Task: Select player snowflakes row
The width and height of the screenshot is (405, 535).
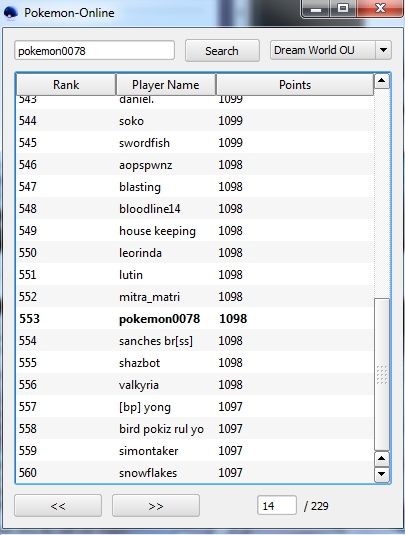Action: 195,473
